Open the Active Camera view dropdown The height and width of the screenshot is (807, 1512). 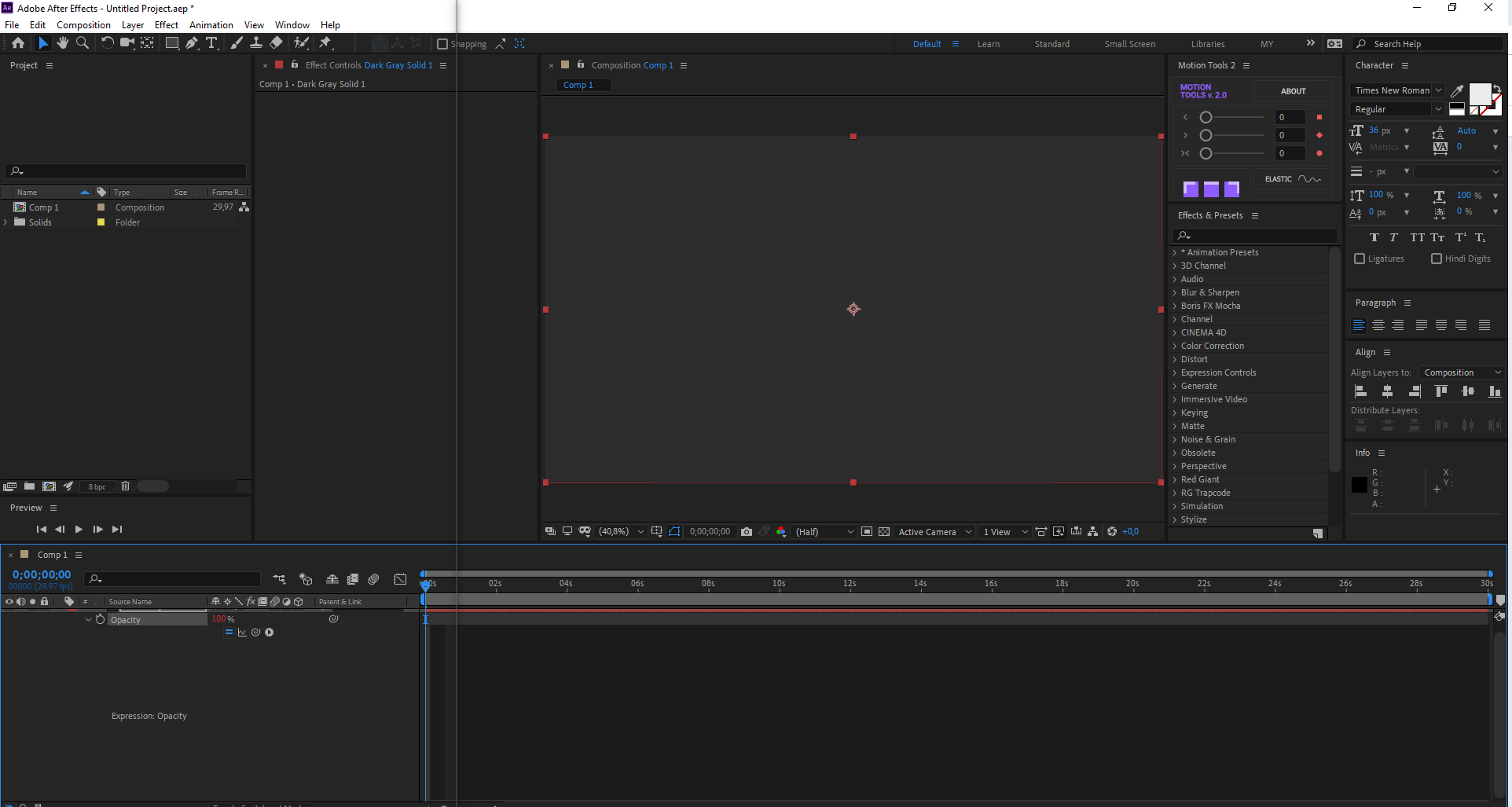point(933,532)
